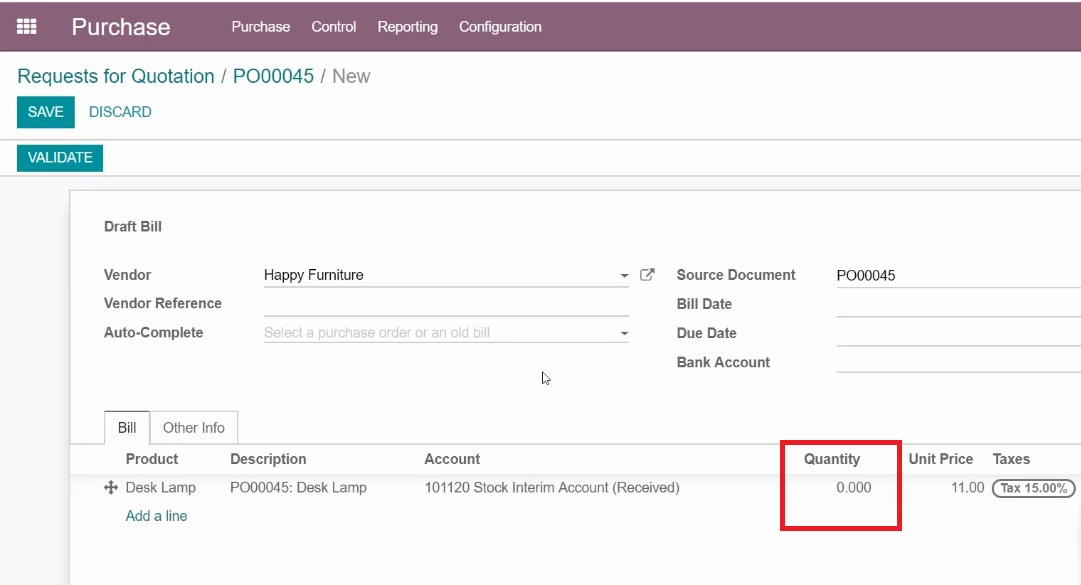Click the Description column header

pos(268,460)
